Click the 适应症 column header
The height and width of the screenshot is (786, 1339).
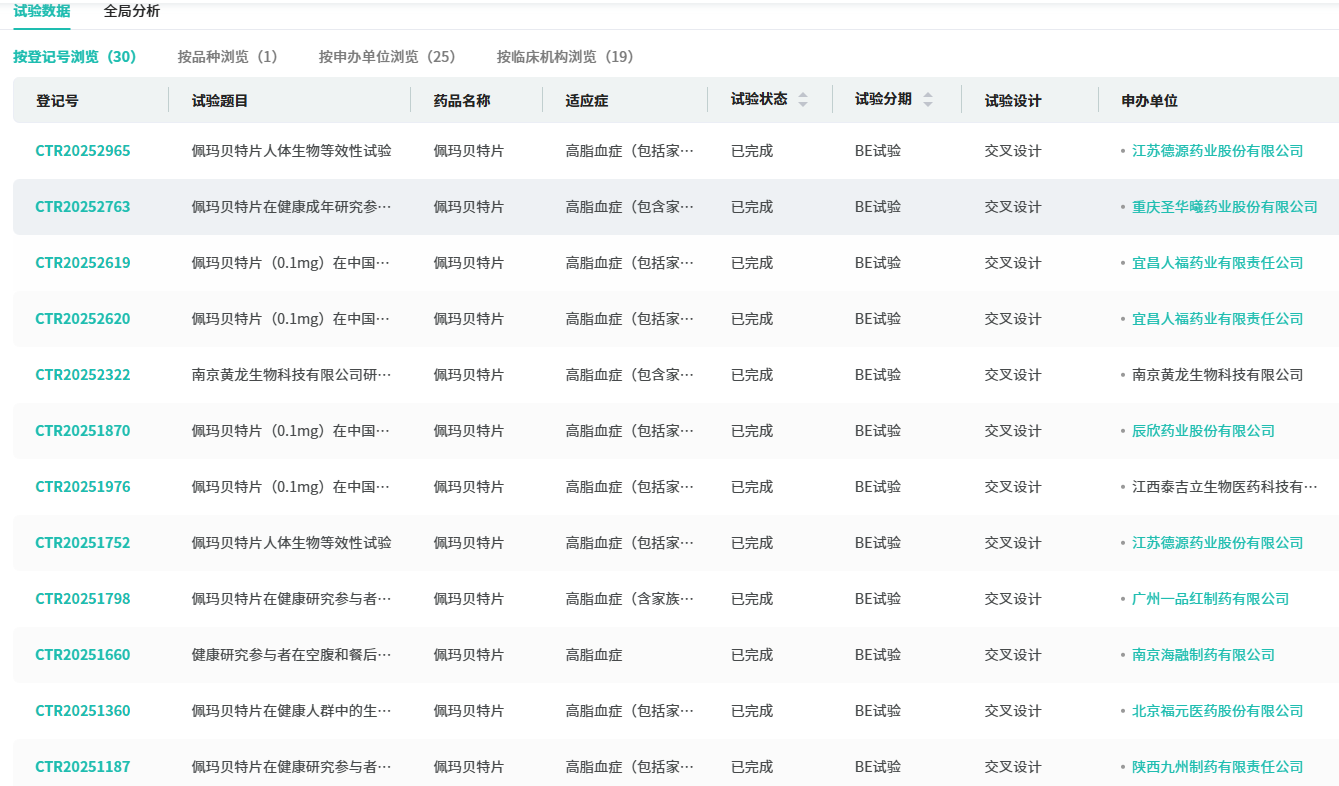click(x=587, y=101)
